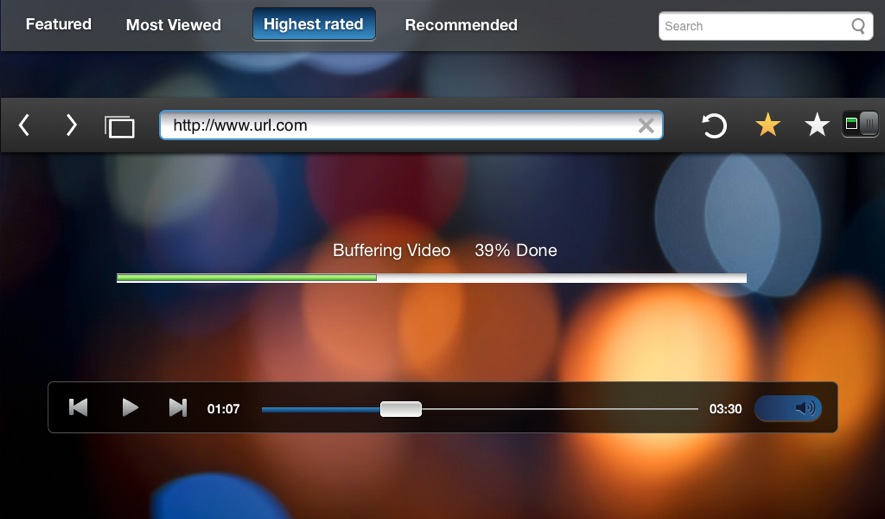The image size is (885, 519).
Task: Click the magnifying glass search icon
Action: click(858, 26)
